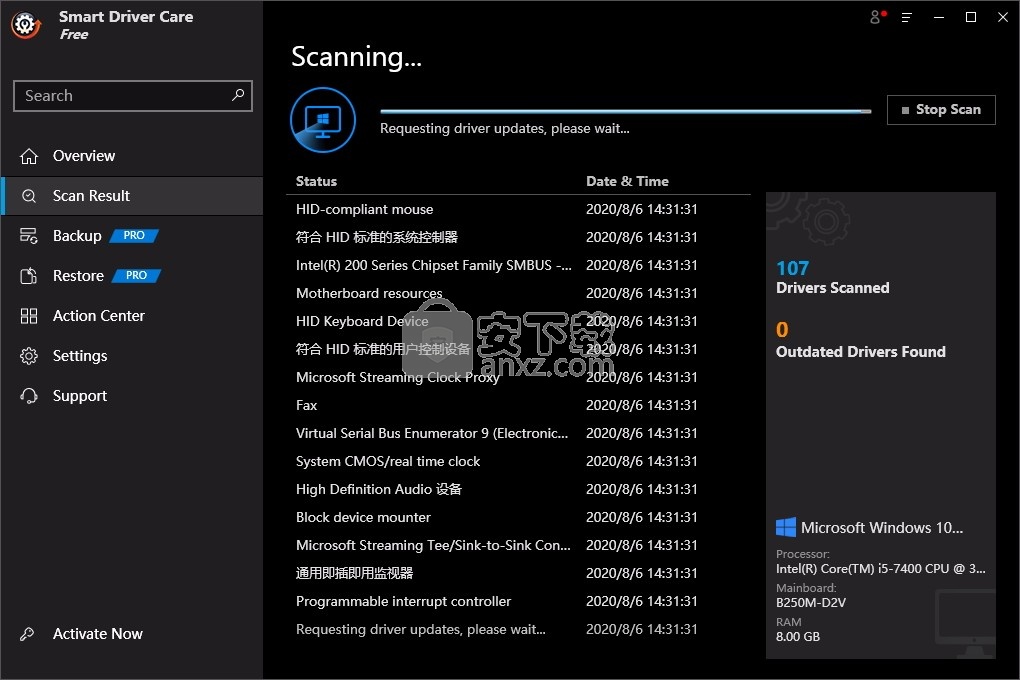This screenshot has height=680, width=1020.
Task: Click the B250M-D2V mainboard value
Action: 811,603
